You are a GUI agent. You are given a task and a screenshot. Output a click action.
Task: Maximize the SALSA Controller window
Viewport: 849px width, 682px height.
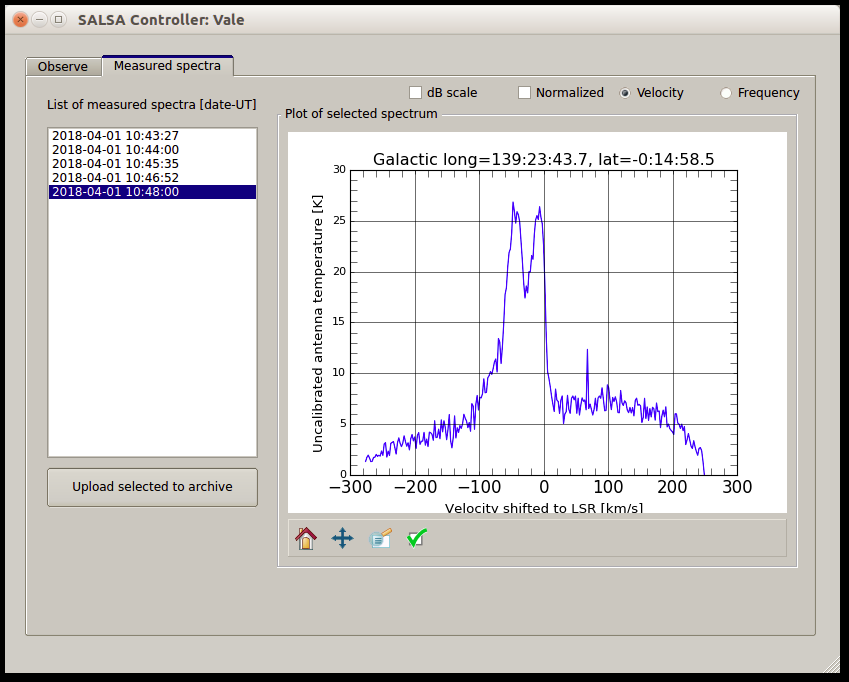click(x=58, y=20)
